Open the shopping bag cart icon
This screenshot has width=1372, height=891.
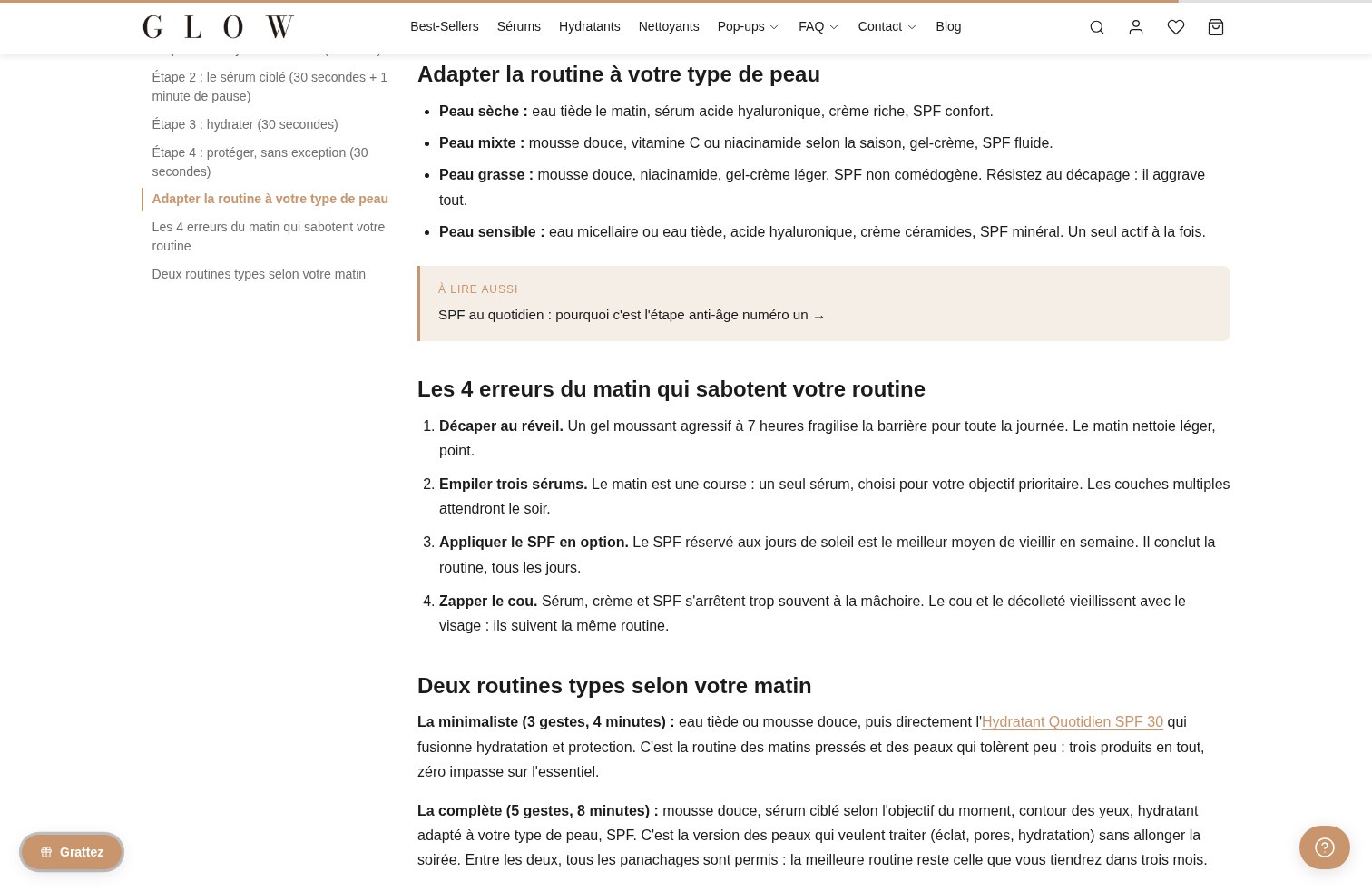[x=1216, y=27]
